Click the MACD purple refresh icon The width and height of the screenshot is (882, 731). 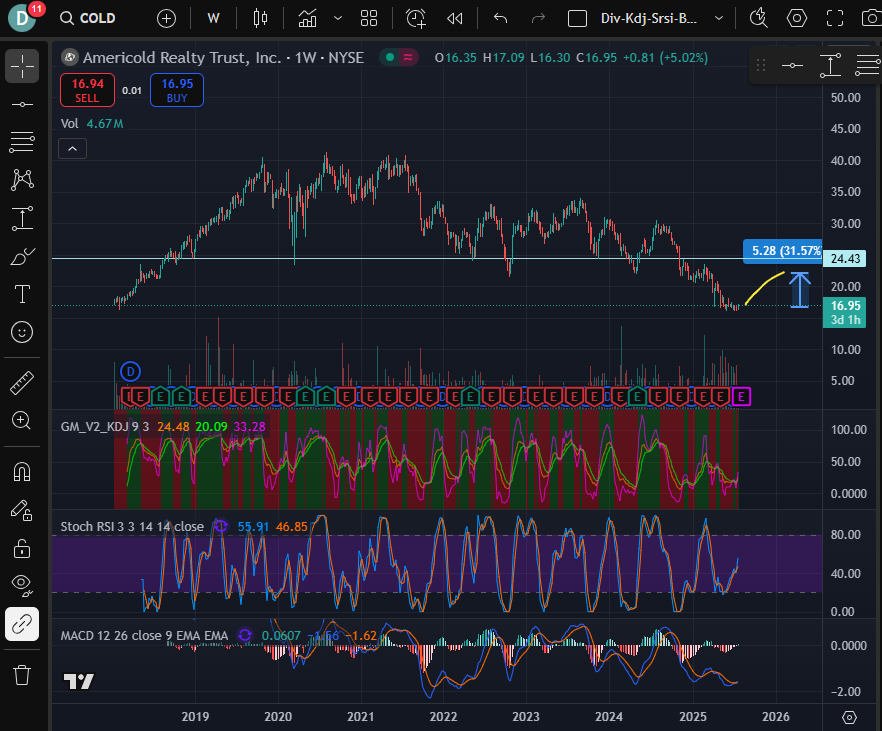click(x=245, y=635)
